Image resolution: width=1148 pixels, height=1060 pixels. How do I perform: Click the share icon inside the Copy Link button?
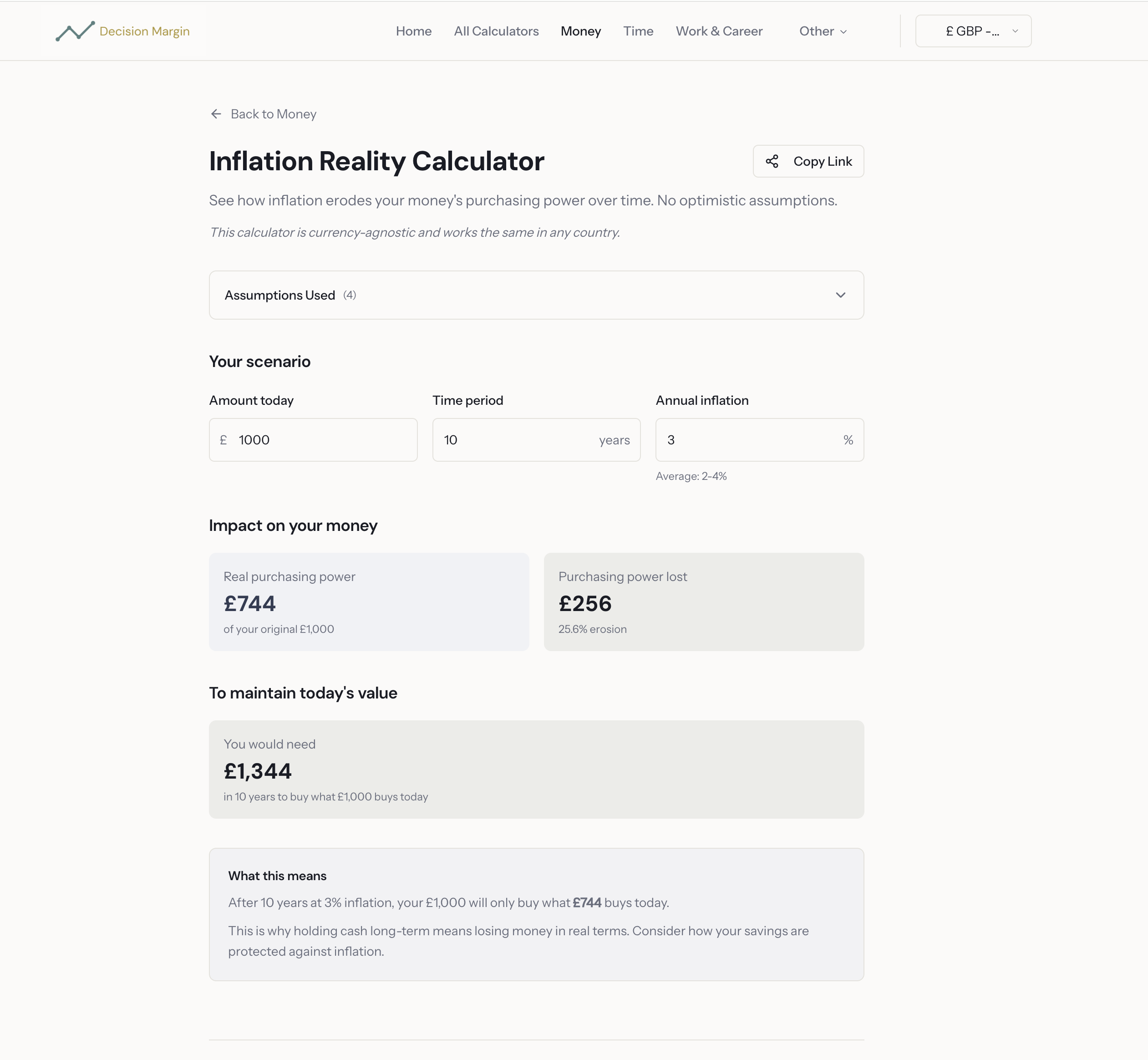[772, 161]
